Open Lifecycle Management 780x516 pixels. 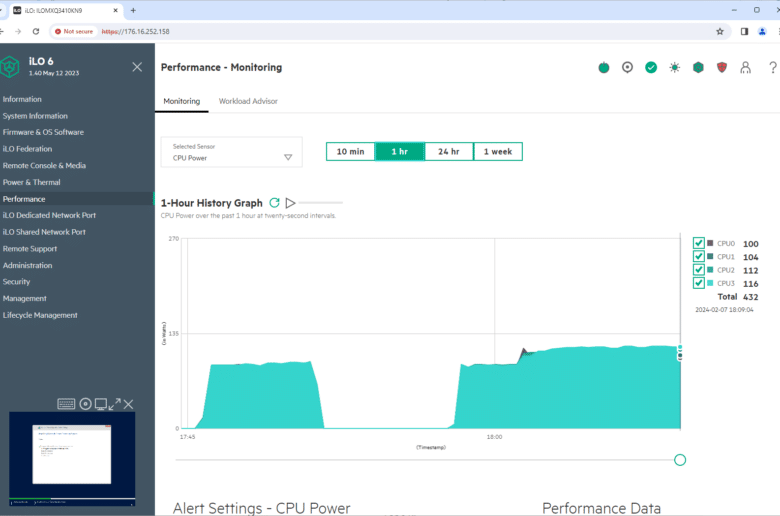[40, 315]
